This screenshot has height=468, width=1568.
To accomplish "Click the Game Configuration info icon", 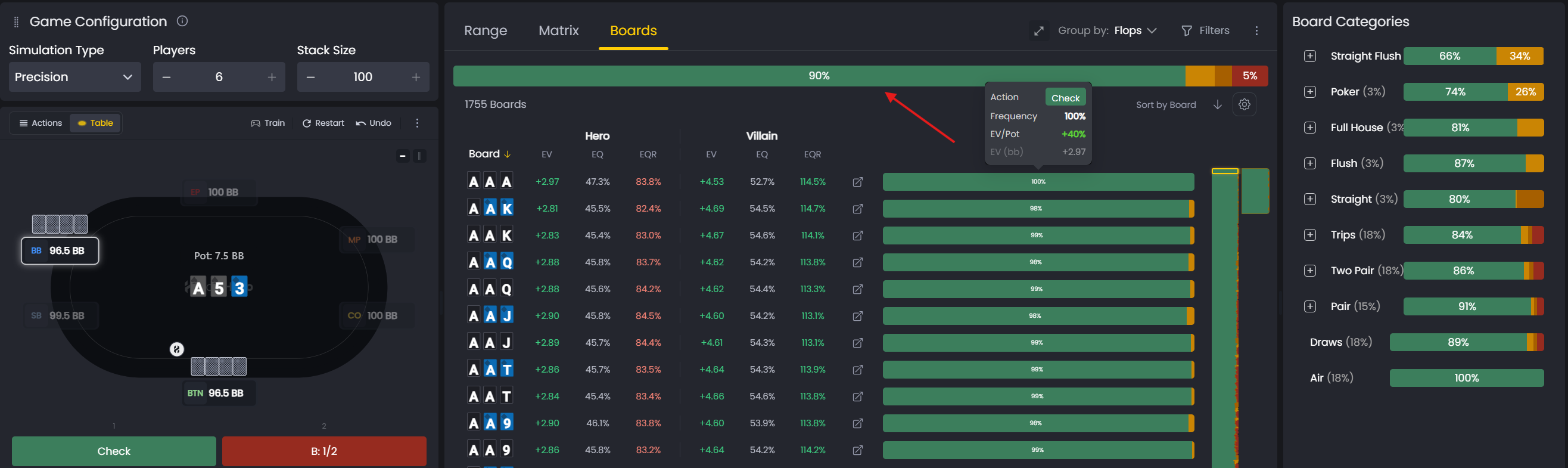I will (182, 21).
